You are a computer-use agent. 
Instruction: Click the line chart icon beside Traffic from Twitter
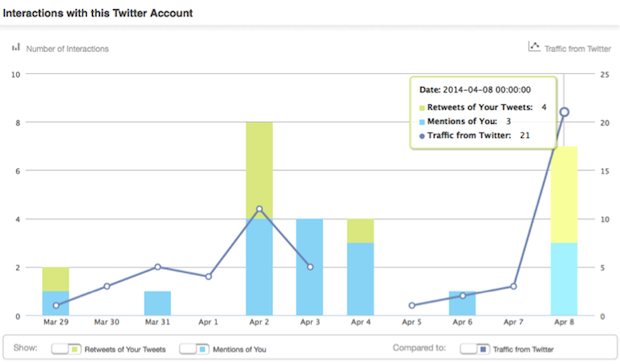point(534,47)
